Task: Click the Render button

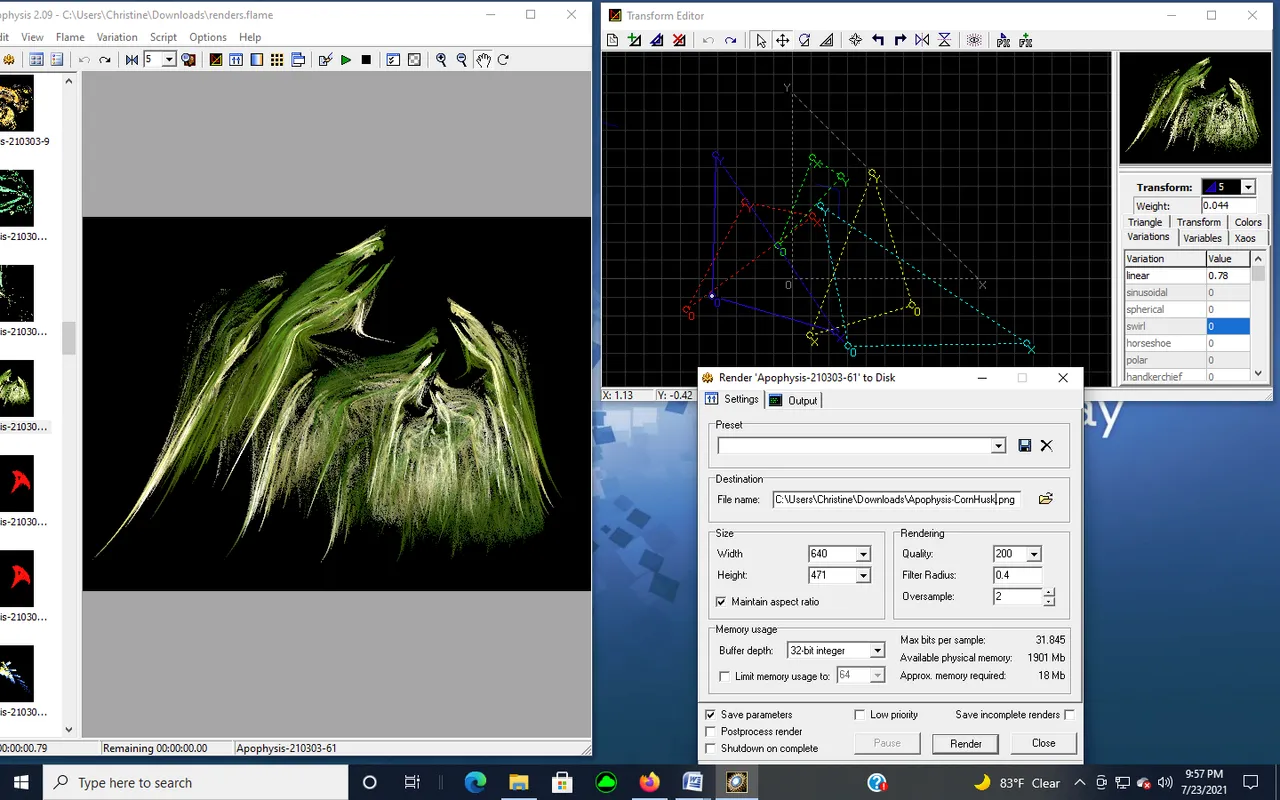Action: [965, 744]
